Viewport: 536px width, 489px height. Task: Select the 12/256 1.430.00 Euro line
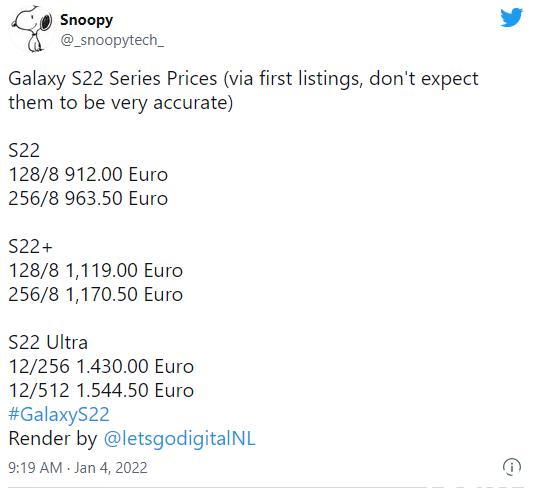(101, 367)
